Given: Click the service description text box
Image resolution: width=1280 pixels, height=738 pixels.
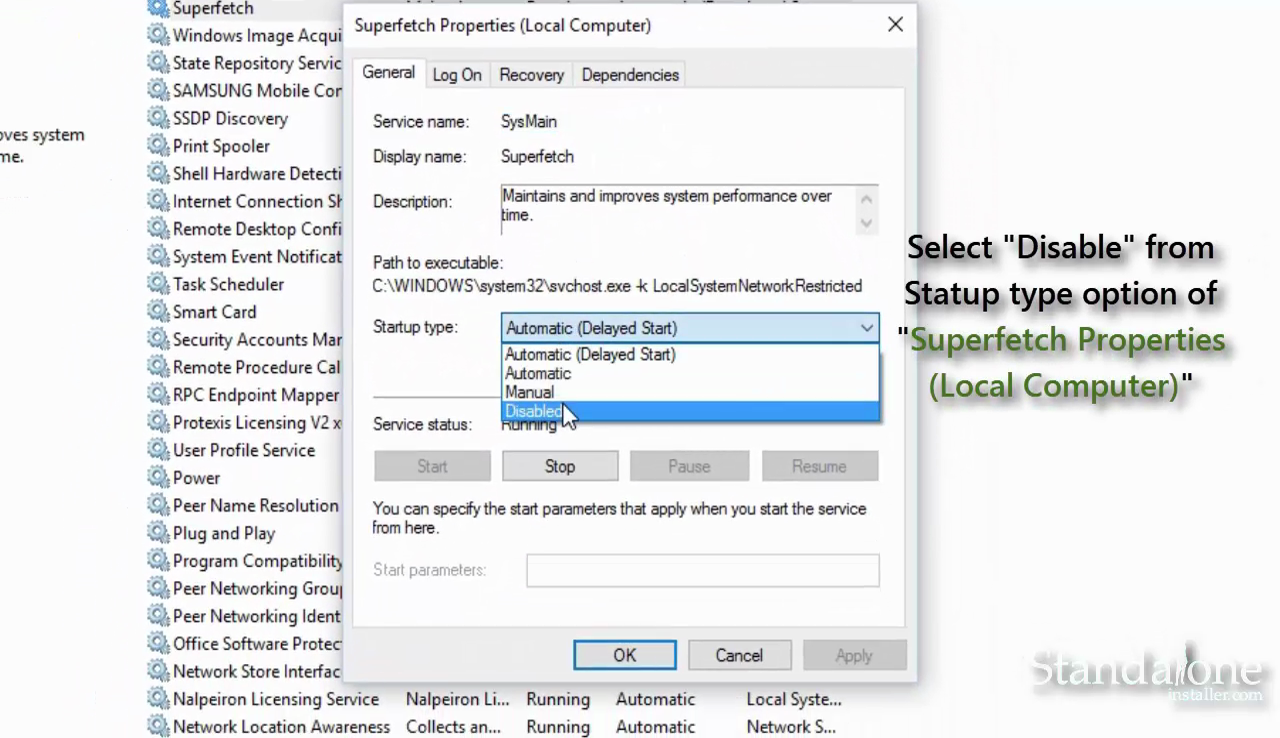Looking at the screenshot, I should 689,210.
